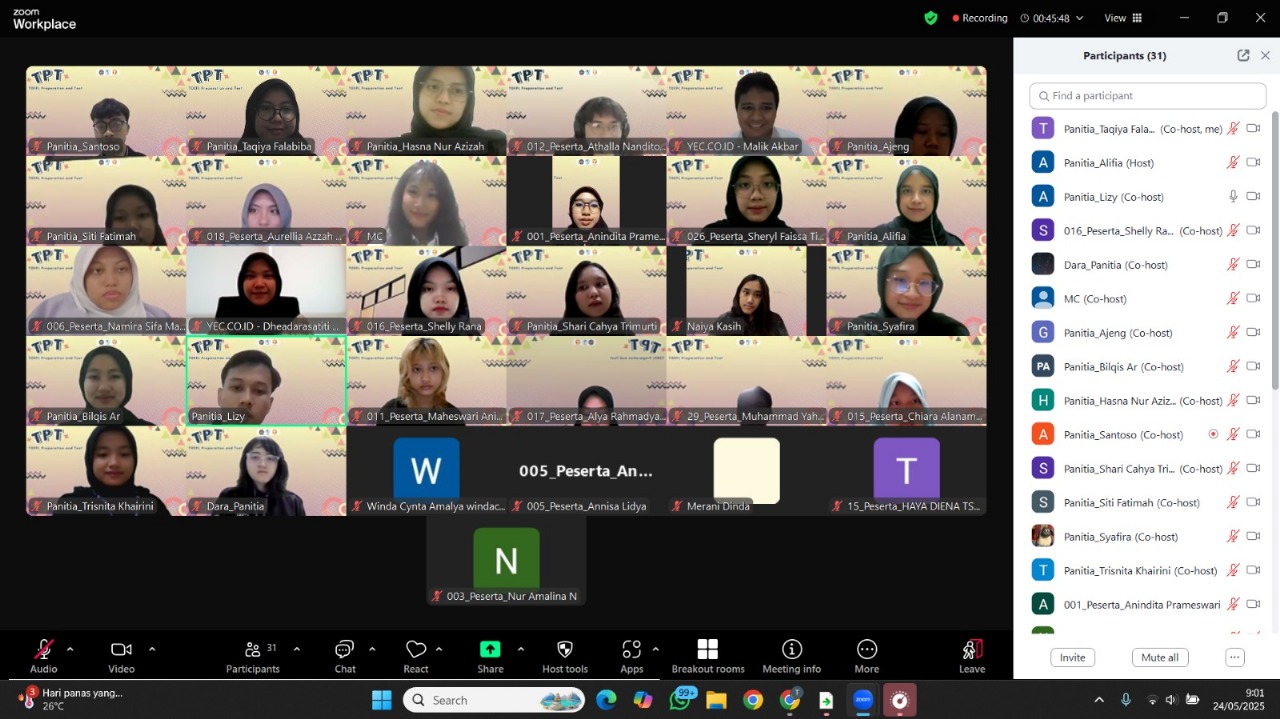The width and height of the screenshot is (1280, 719).
Task: Click the green Share screen icon
Action: pos(490,649)
